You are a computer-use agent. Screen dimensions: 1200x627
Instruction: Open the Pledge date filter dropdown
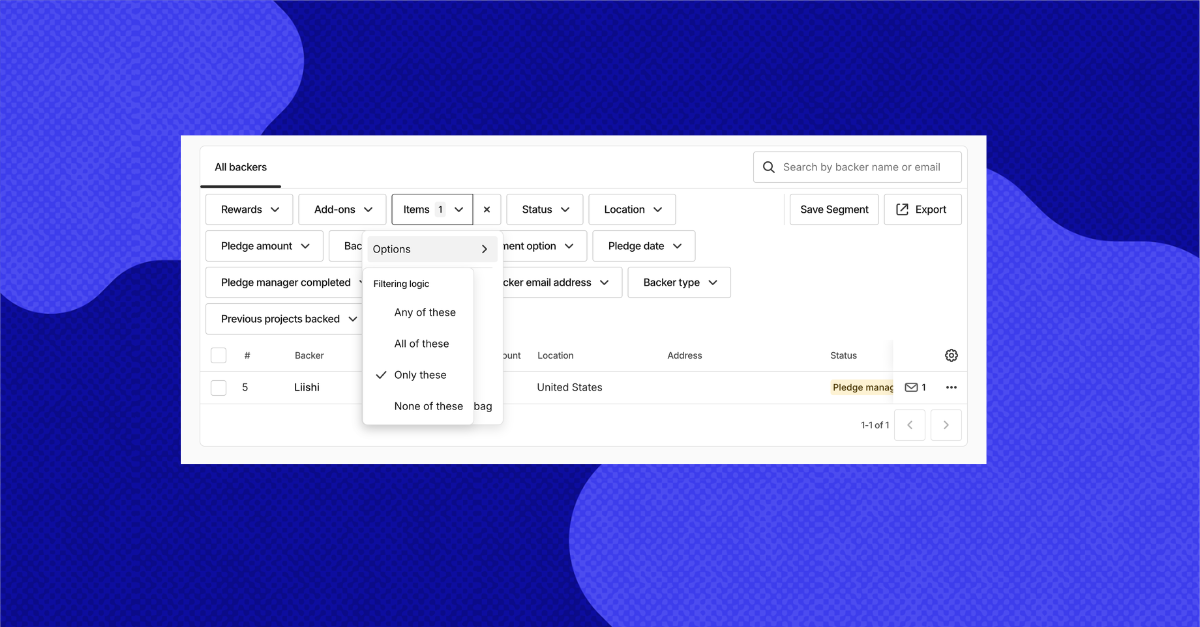[644, 246]
